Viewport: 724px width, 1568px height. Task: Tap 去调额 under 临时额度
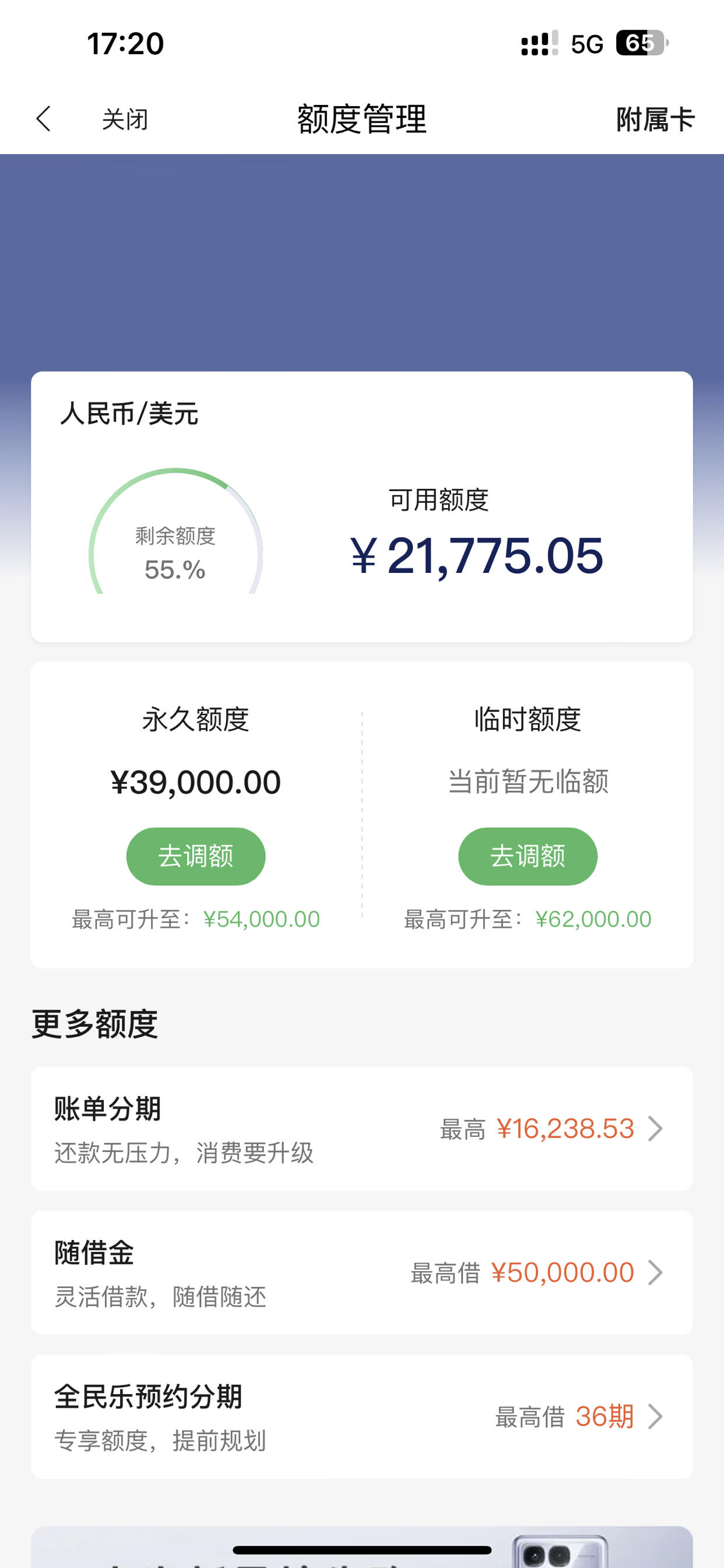(x=528, y=856)
